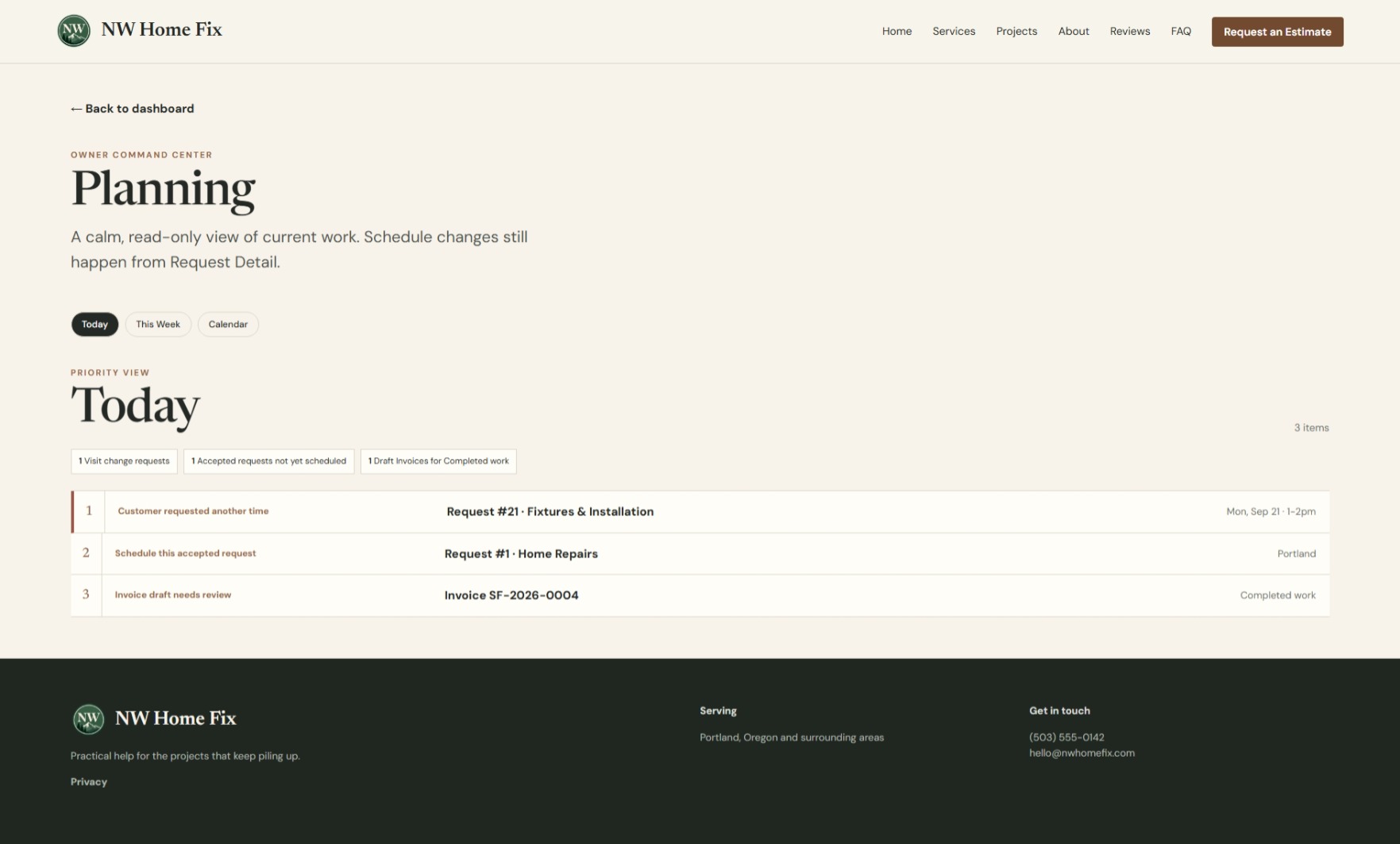Click the NW Home Fix footer brand name
1400x844 pixels.
pos(175,719)
